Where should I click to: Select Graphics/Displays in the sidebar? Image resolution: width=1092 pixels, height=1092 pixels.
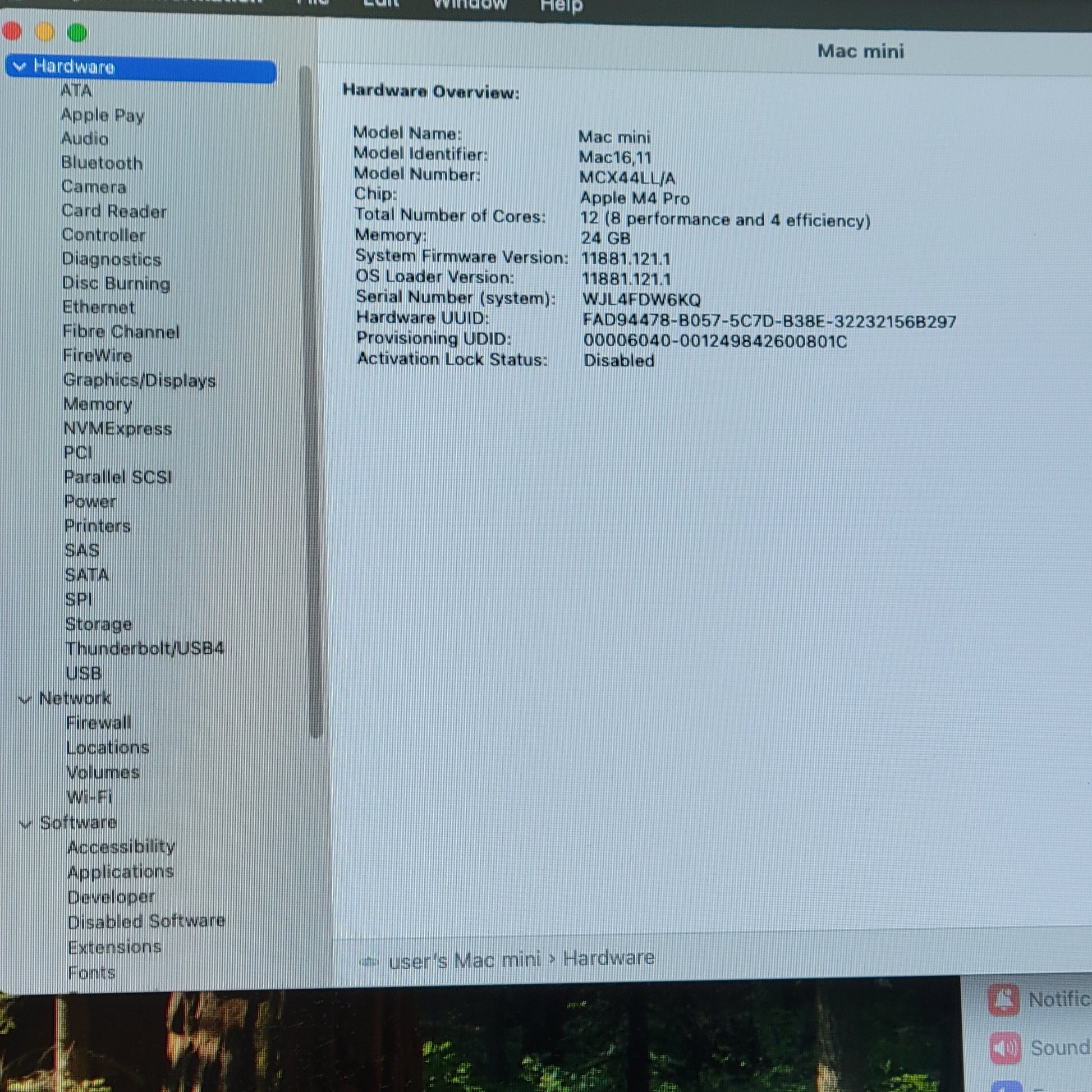[139, 380]
